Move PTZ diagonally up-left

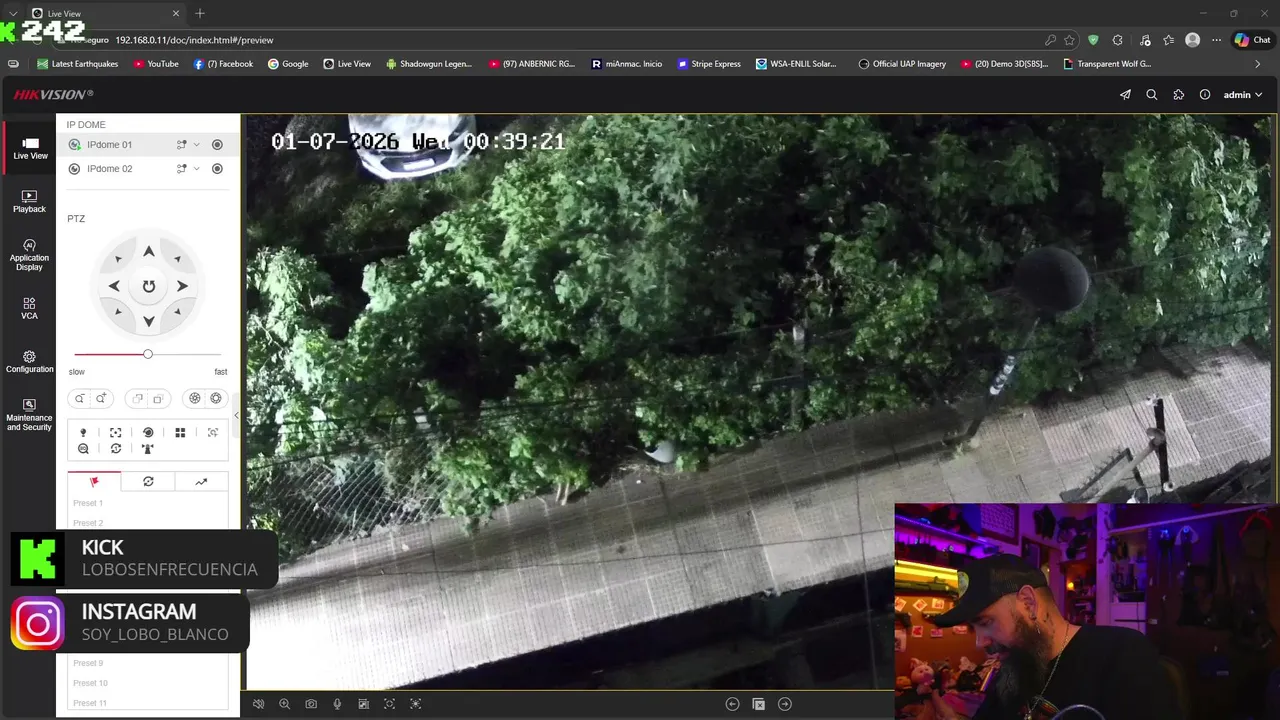tap(119, 260)
